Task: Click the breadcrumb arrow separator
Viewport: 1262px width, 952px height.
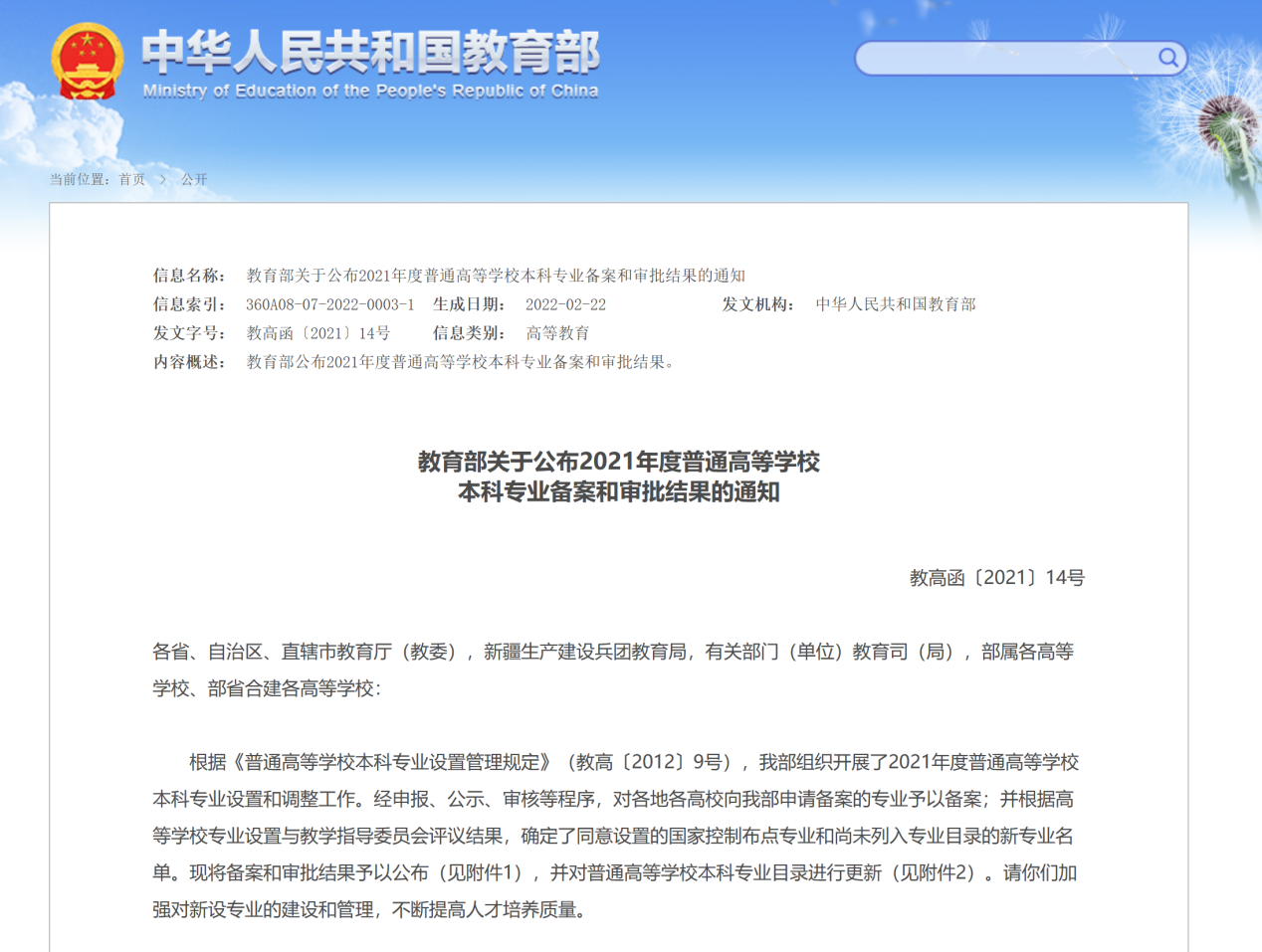Action: (163, 180)
